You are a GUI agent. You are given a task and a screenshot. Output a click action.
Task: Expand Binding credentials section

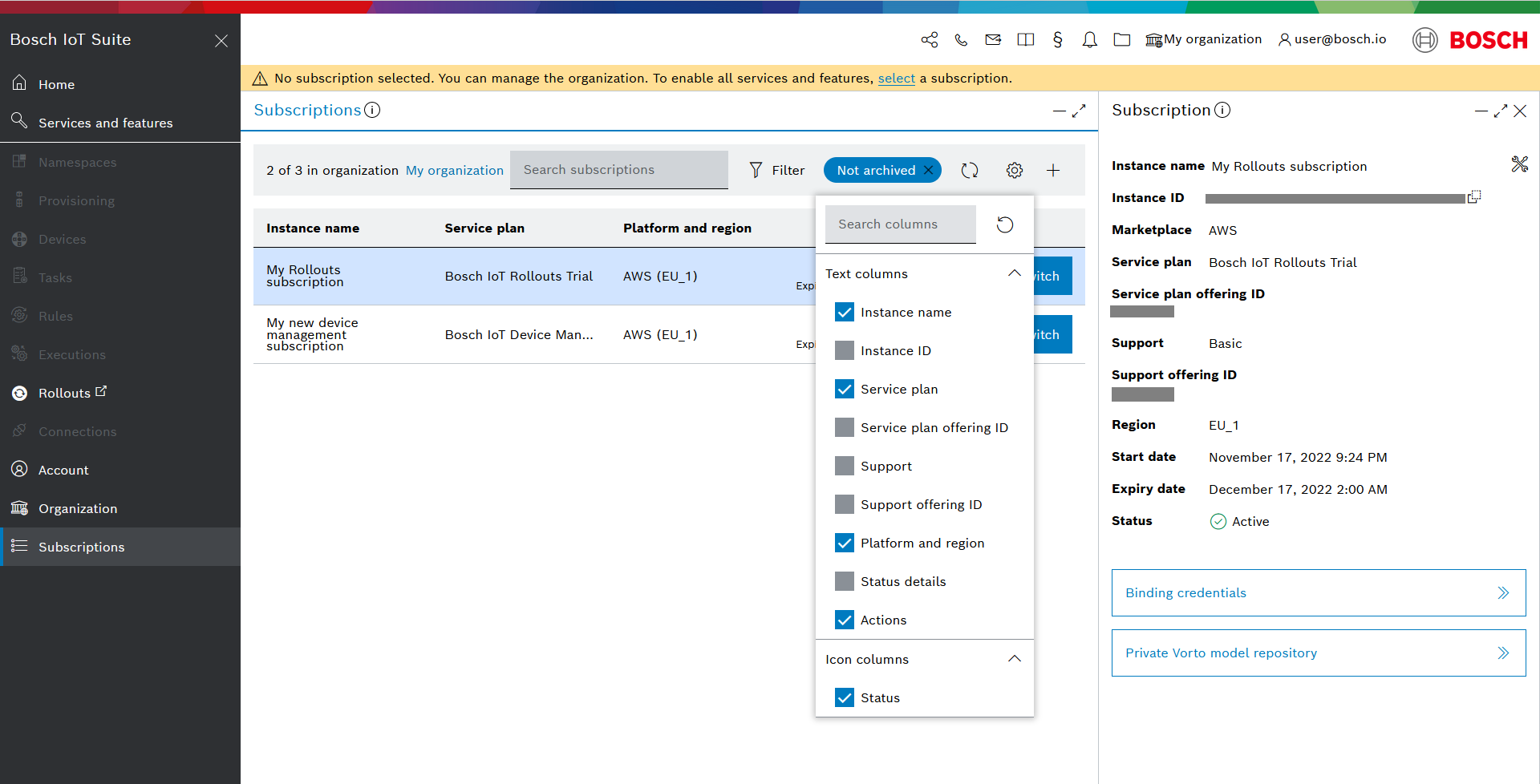point(1319,592)
